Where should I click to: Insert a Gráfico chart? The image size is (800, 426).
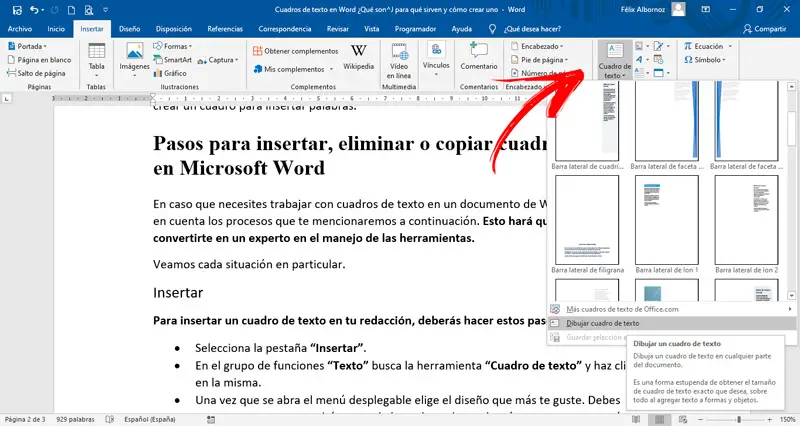tap(170, 73)
